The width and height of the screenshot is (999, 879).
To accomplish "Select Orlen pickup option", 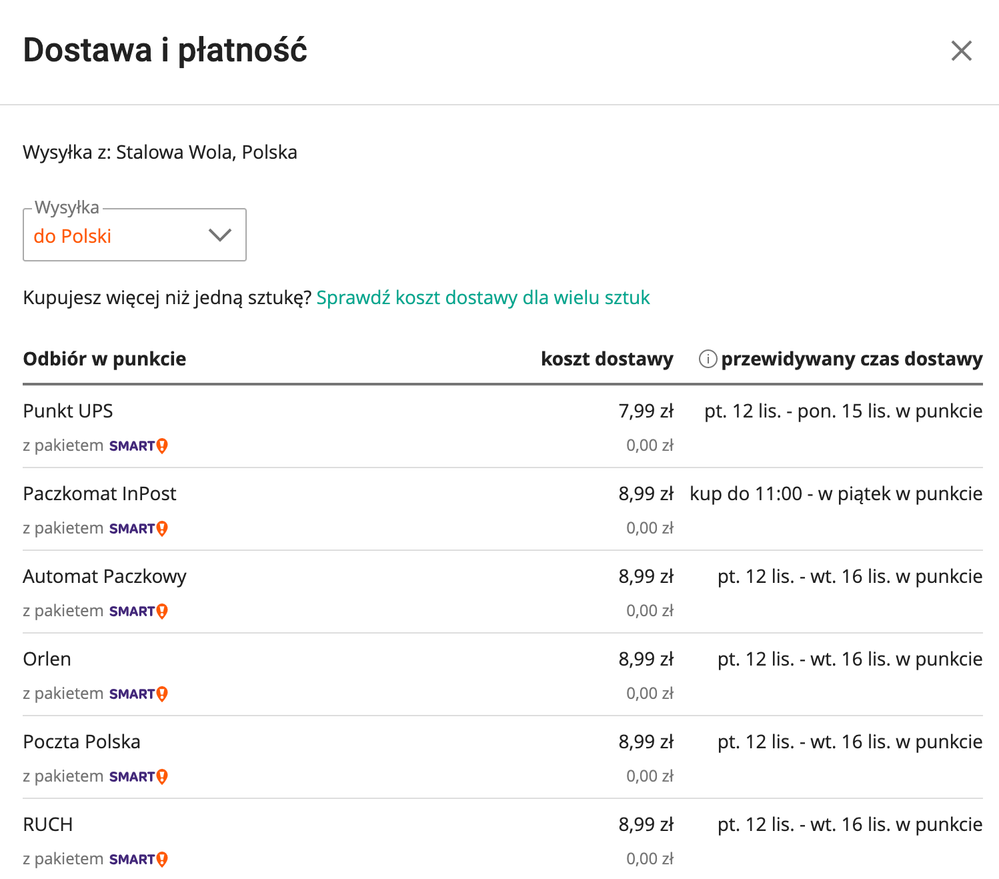I will point(47,659).
